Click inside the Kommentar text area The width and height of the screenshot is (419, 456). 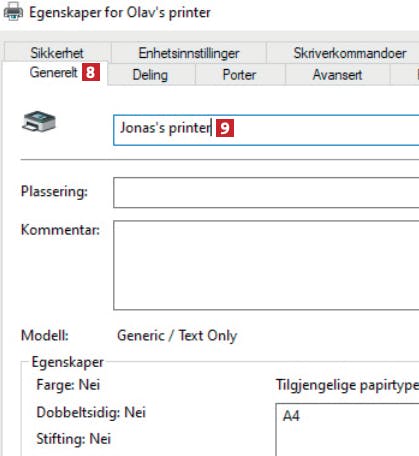pos(266,265)
